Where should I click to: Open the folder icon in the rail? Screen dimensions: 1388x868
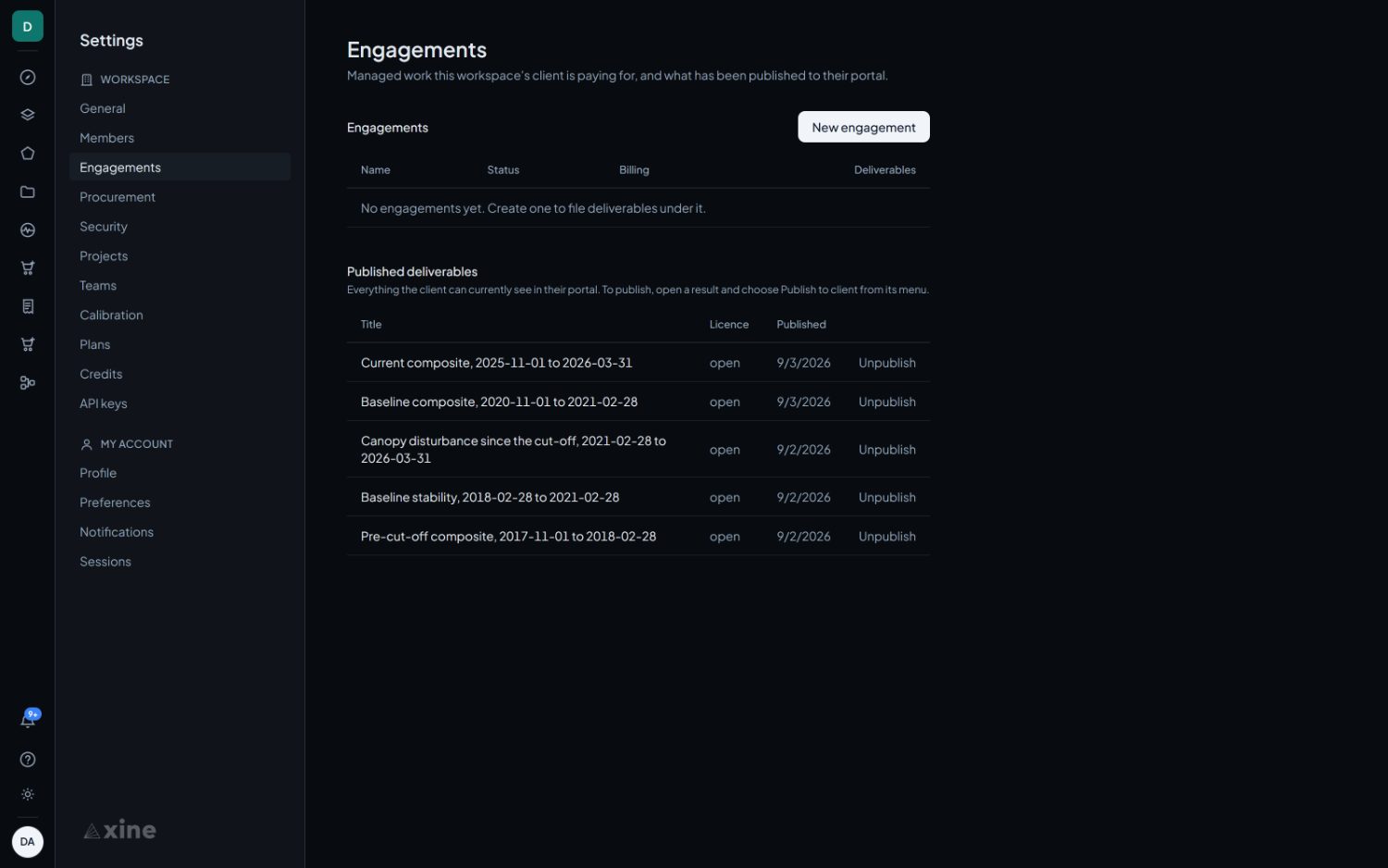(x=28, y=192)
